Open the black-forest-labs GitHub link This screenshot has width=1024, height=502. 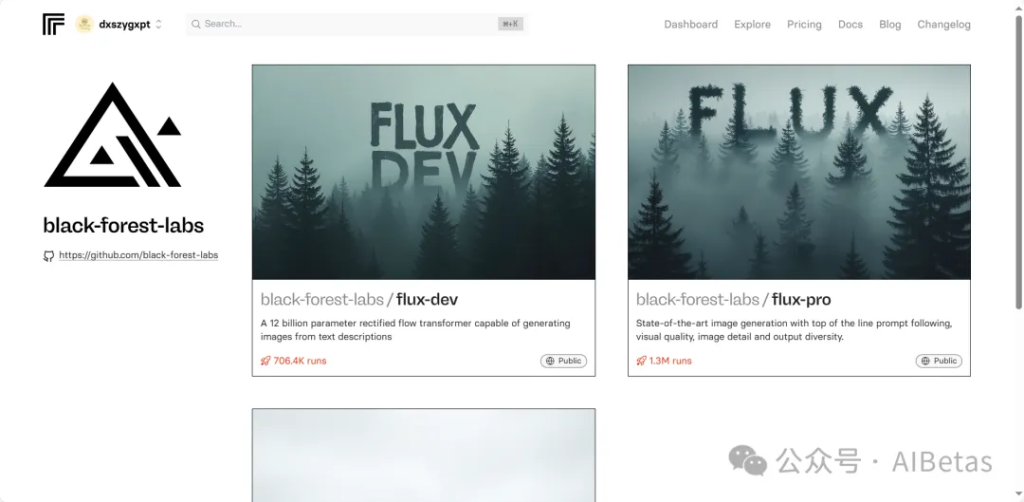pos(138,255)
